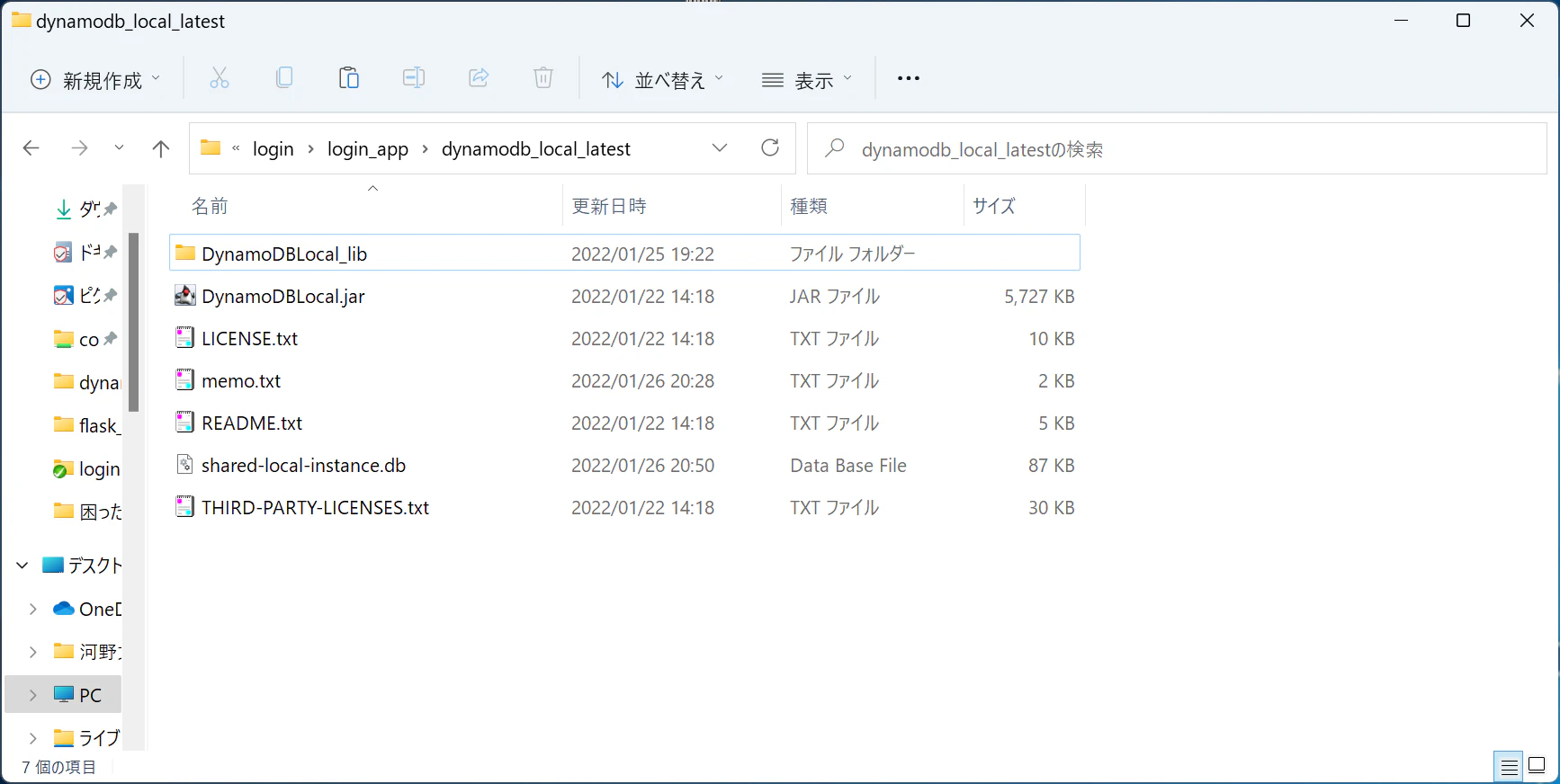
Task: Click the Rename icon in toolbar
Action: [x=414, y=78]
